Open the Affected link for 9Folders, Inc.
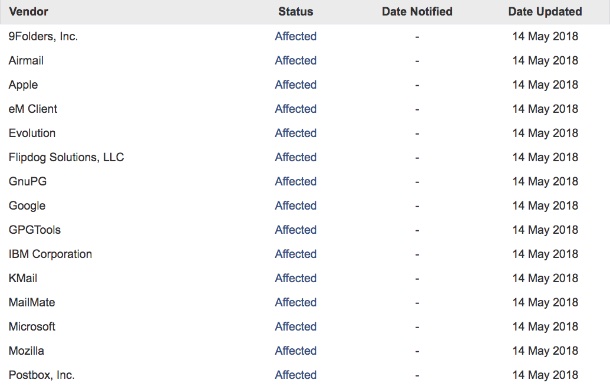Image resolution: width=610 pixels, height=386 pixels. pyautogui.click(x=296, y=36)
